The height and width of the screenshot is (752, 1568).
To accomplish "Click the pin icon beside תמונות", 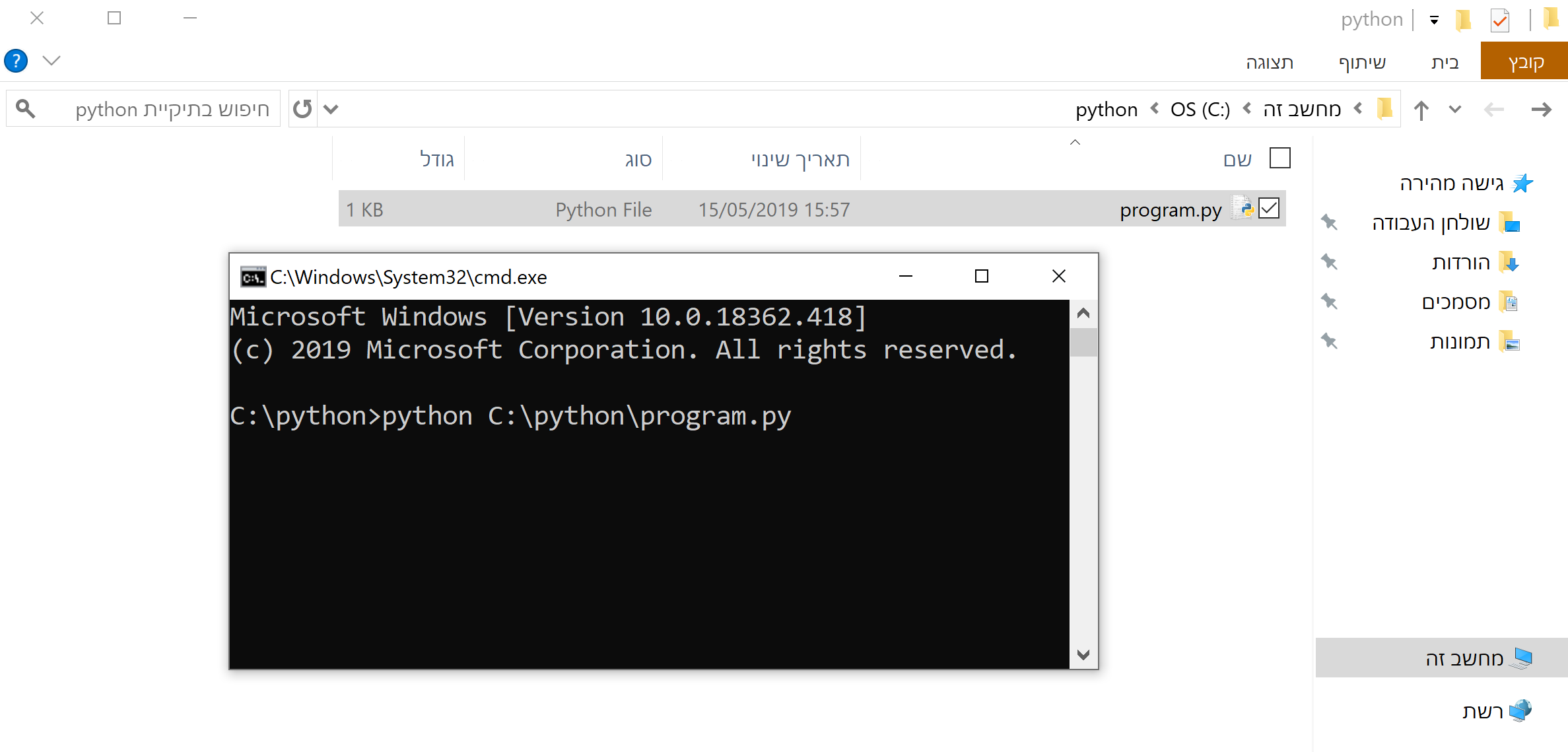I will click(x=1329, y=341).
